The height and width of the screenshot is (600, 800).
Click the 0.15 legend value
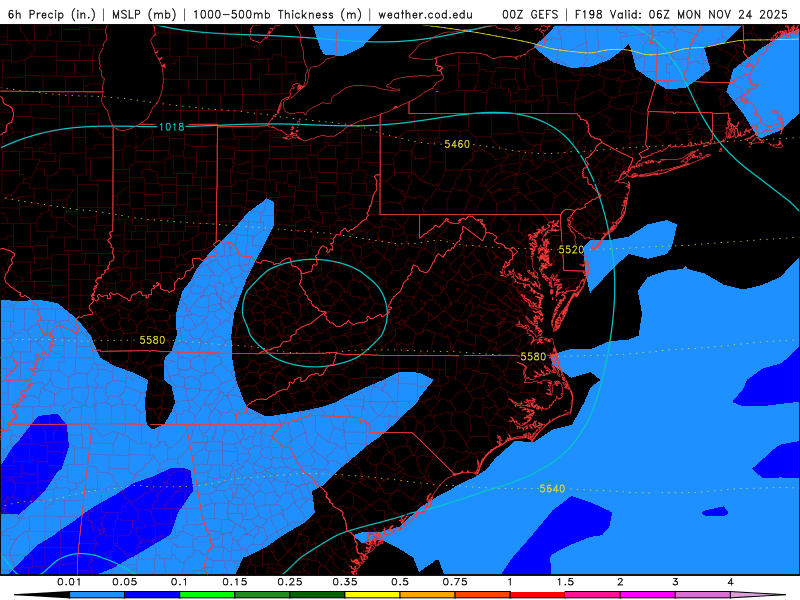coord(235,582)
